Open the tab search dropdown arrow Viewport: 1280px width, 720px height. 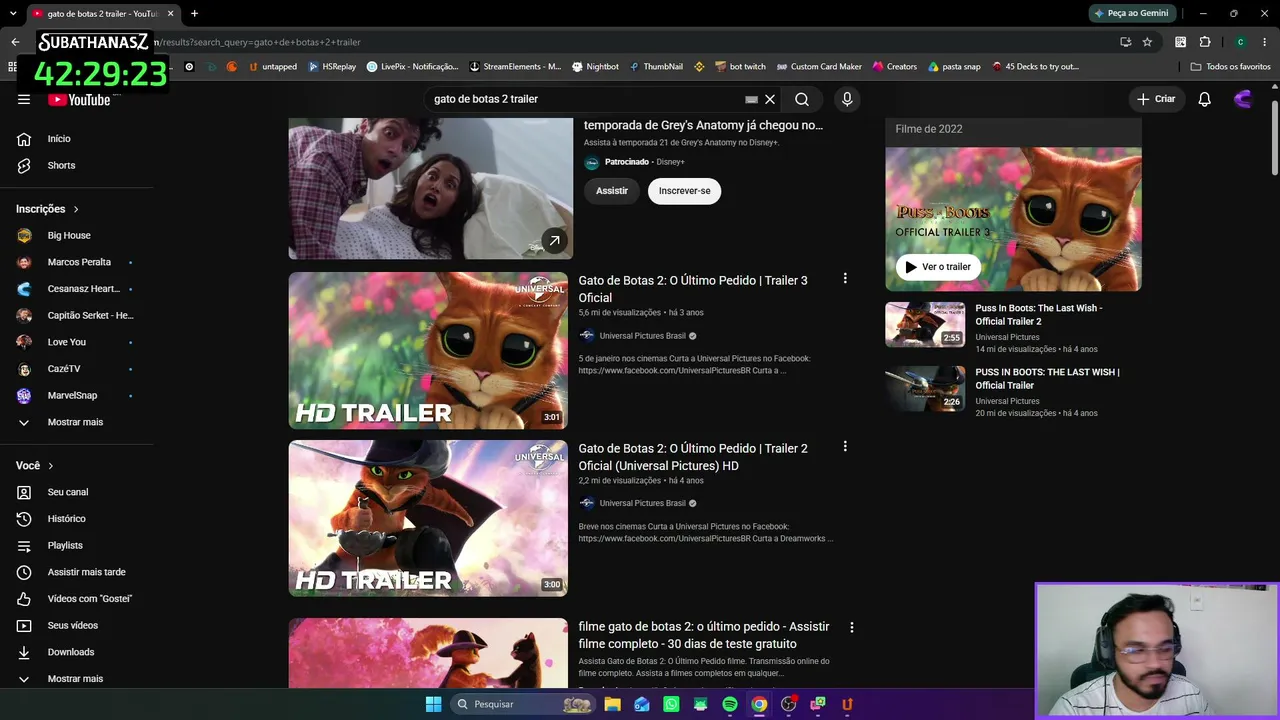point(13,13)
